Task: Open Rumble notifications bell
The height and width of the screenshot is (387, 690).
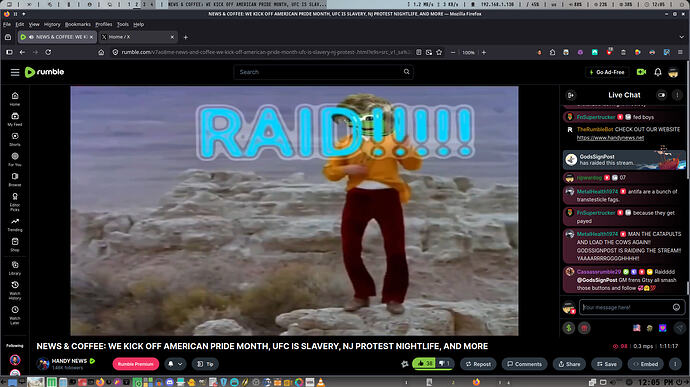Action: [x=657, y=72]
